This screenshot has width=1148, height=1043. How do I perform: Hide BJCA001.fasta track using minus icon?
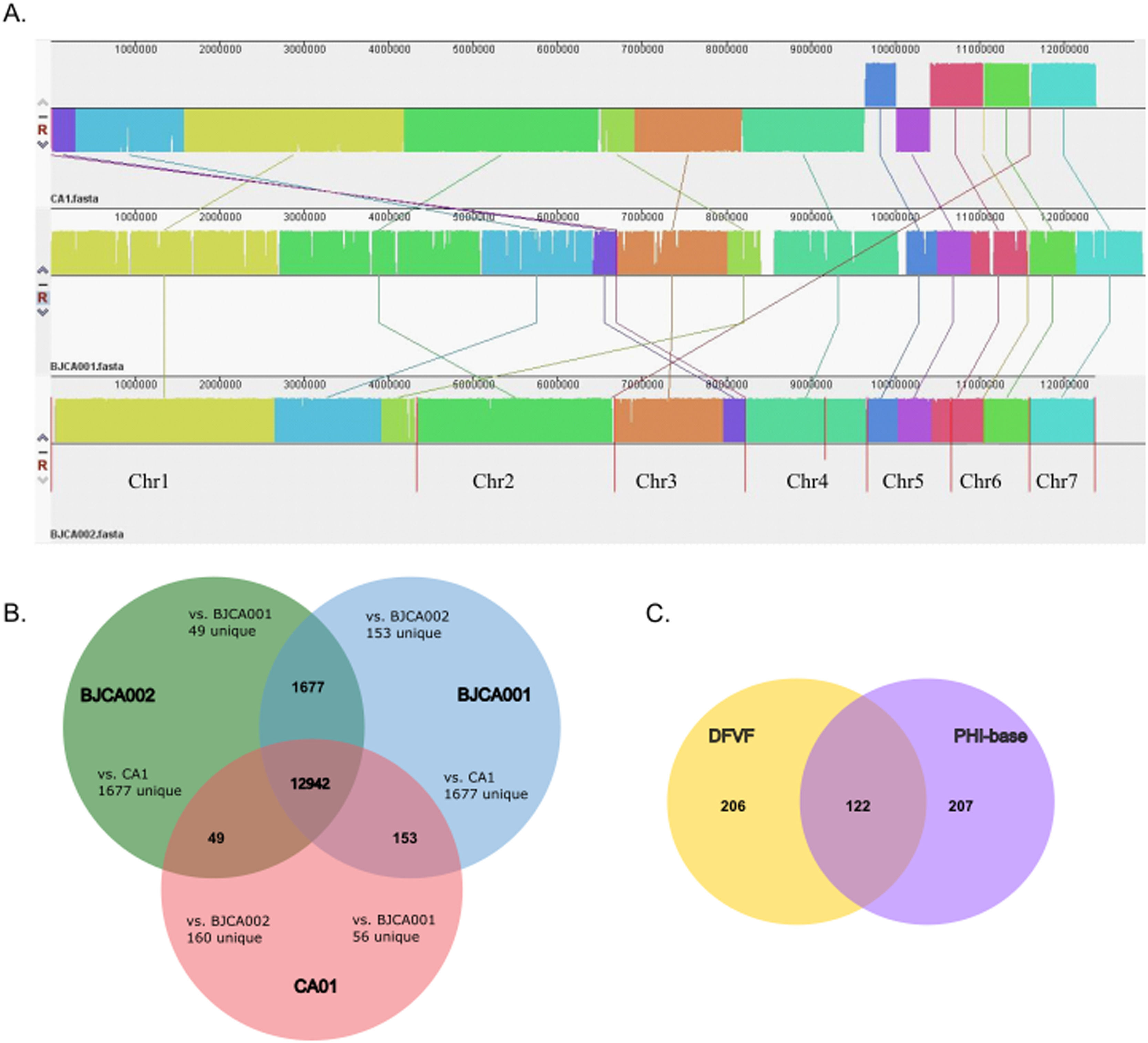(x=43, y=285)
